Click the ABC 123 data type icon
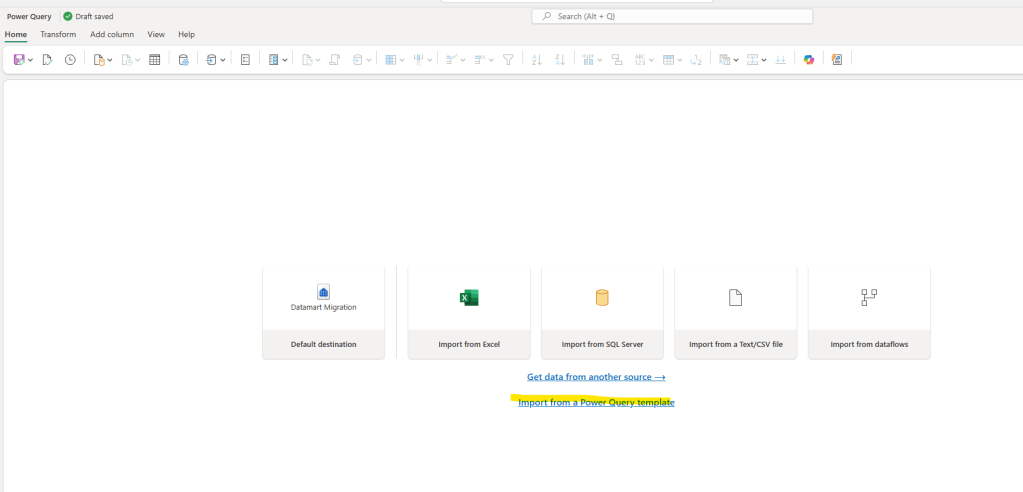 (x=639, y=59)
